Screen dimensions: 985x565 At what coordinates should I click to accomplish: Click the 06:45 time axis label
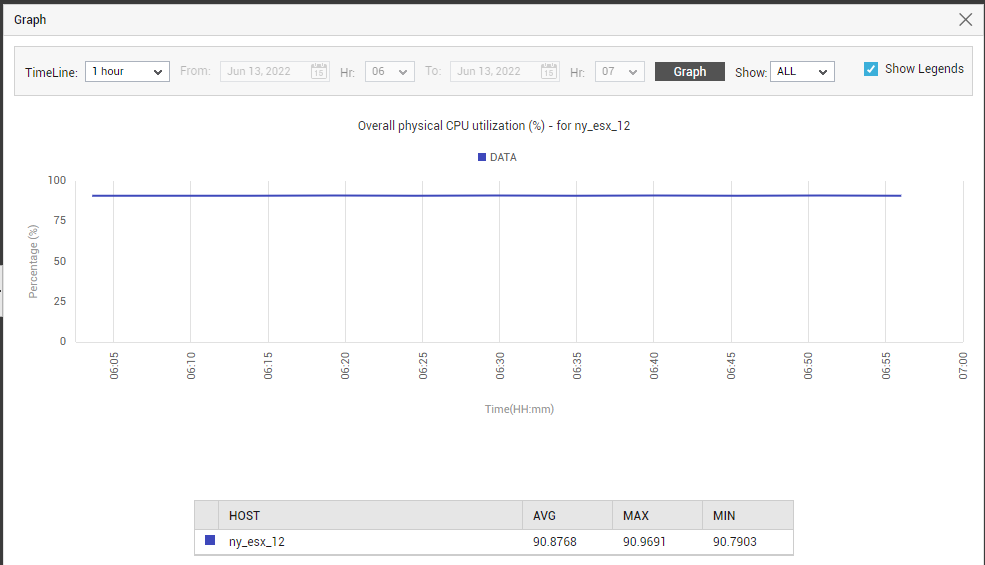click(x=731, y=366)
